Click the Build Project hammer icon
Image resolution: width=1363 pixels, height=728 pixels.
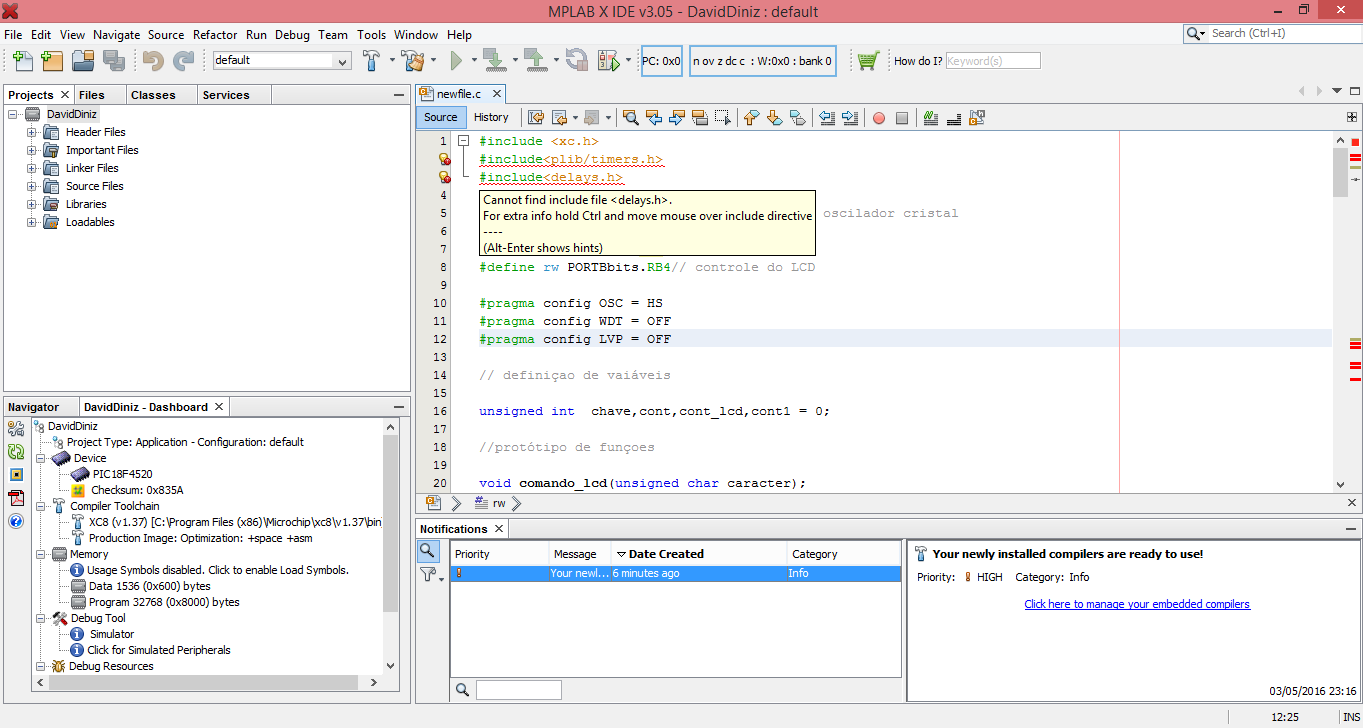tap(371, 61)
